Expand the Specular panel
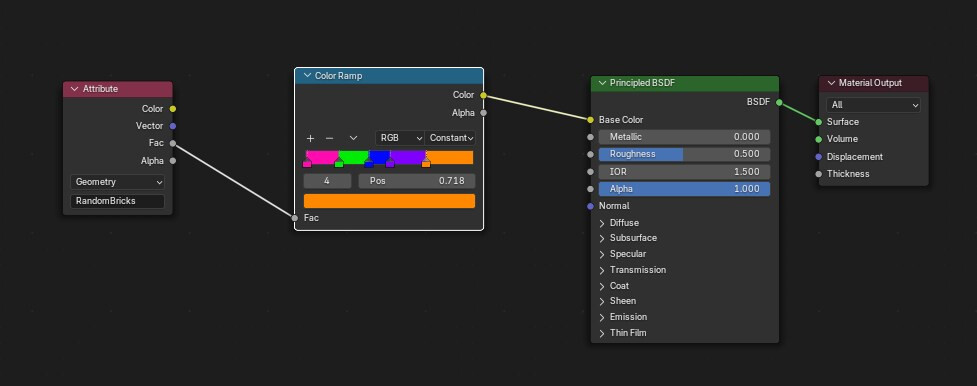 tap(602, 254)
